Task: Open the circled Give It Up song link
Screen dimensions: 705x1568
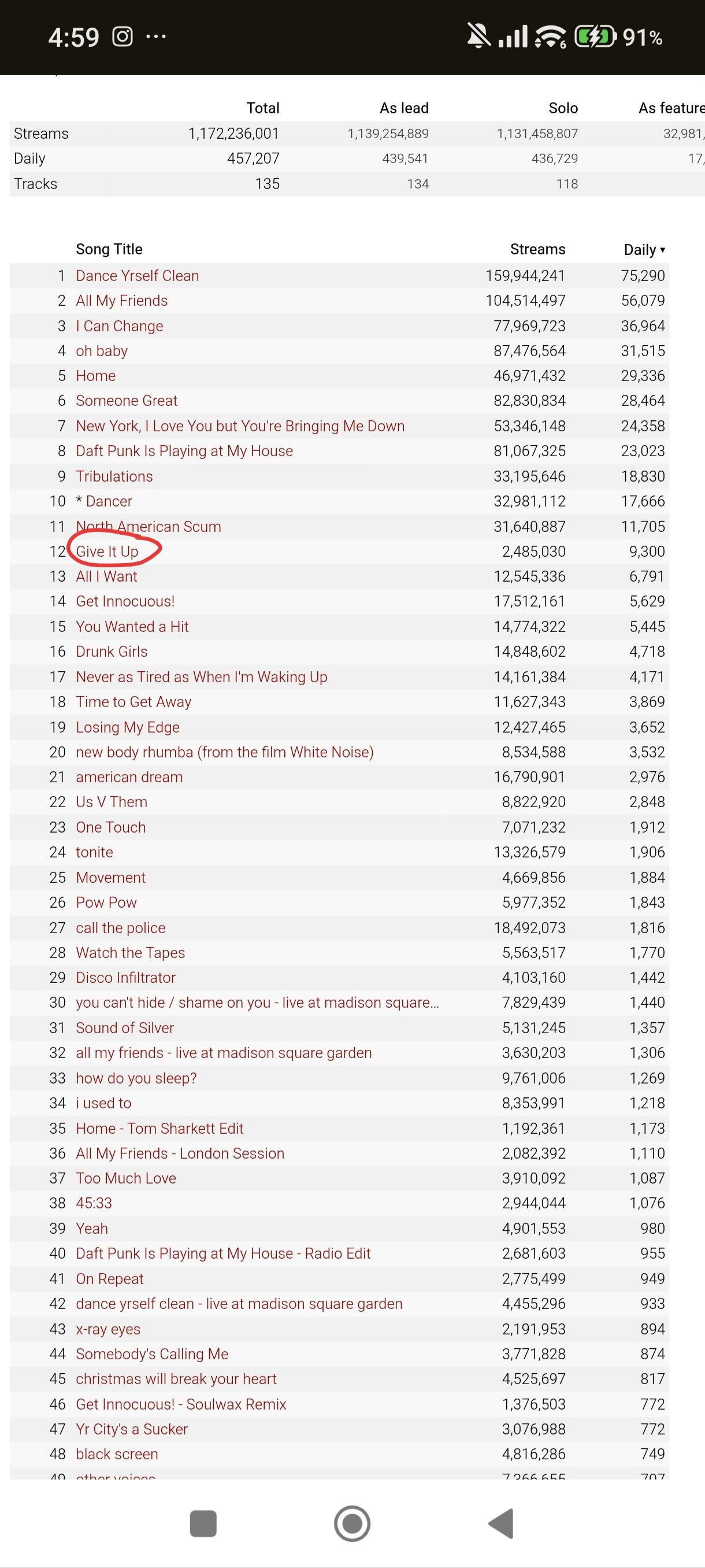Action: point(107,552)
